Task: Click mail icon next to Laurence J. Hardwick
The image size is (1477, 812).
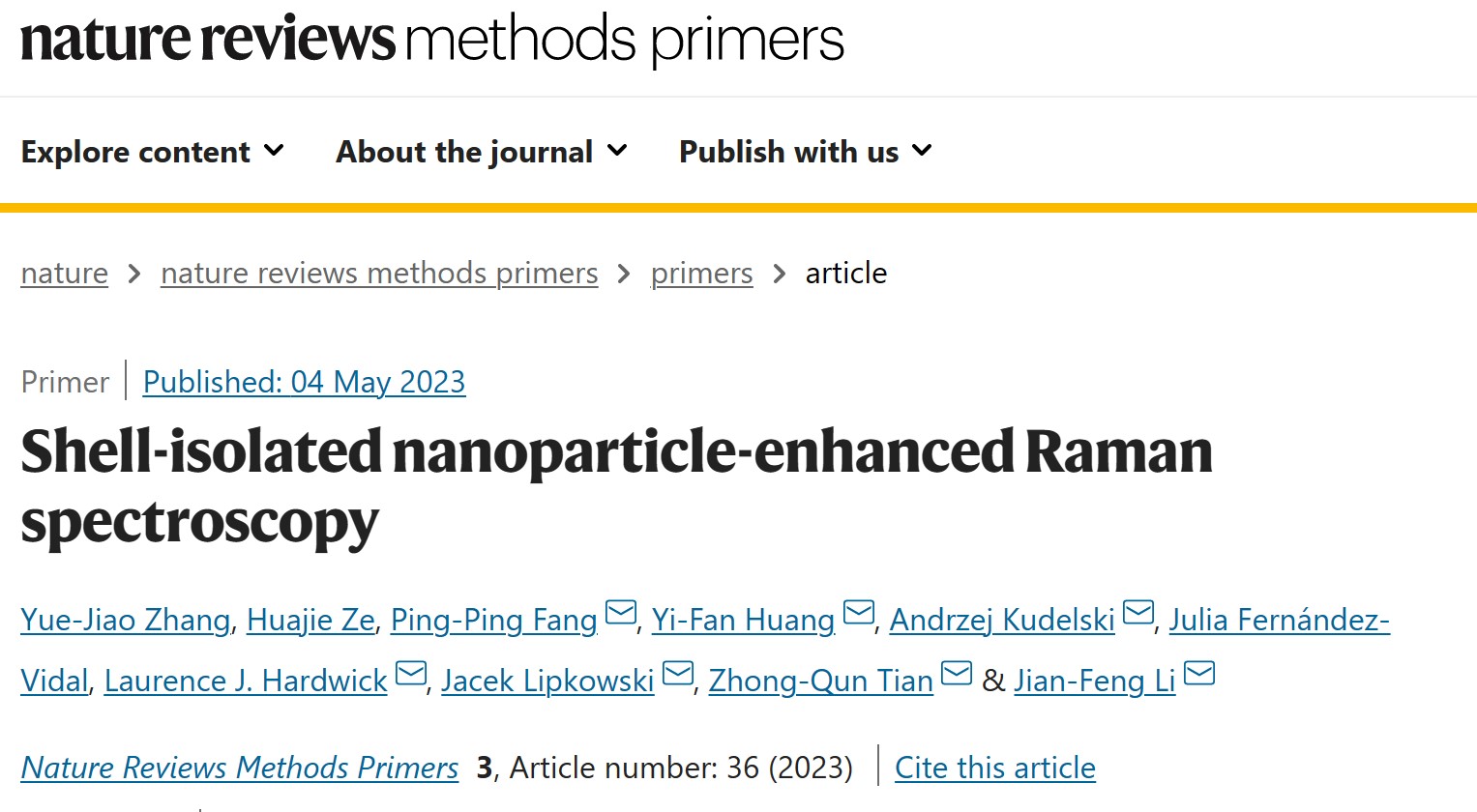Action: 411,674
